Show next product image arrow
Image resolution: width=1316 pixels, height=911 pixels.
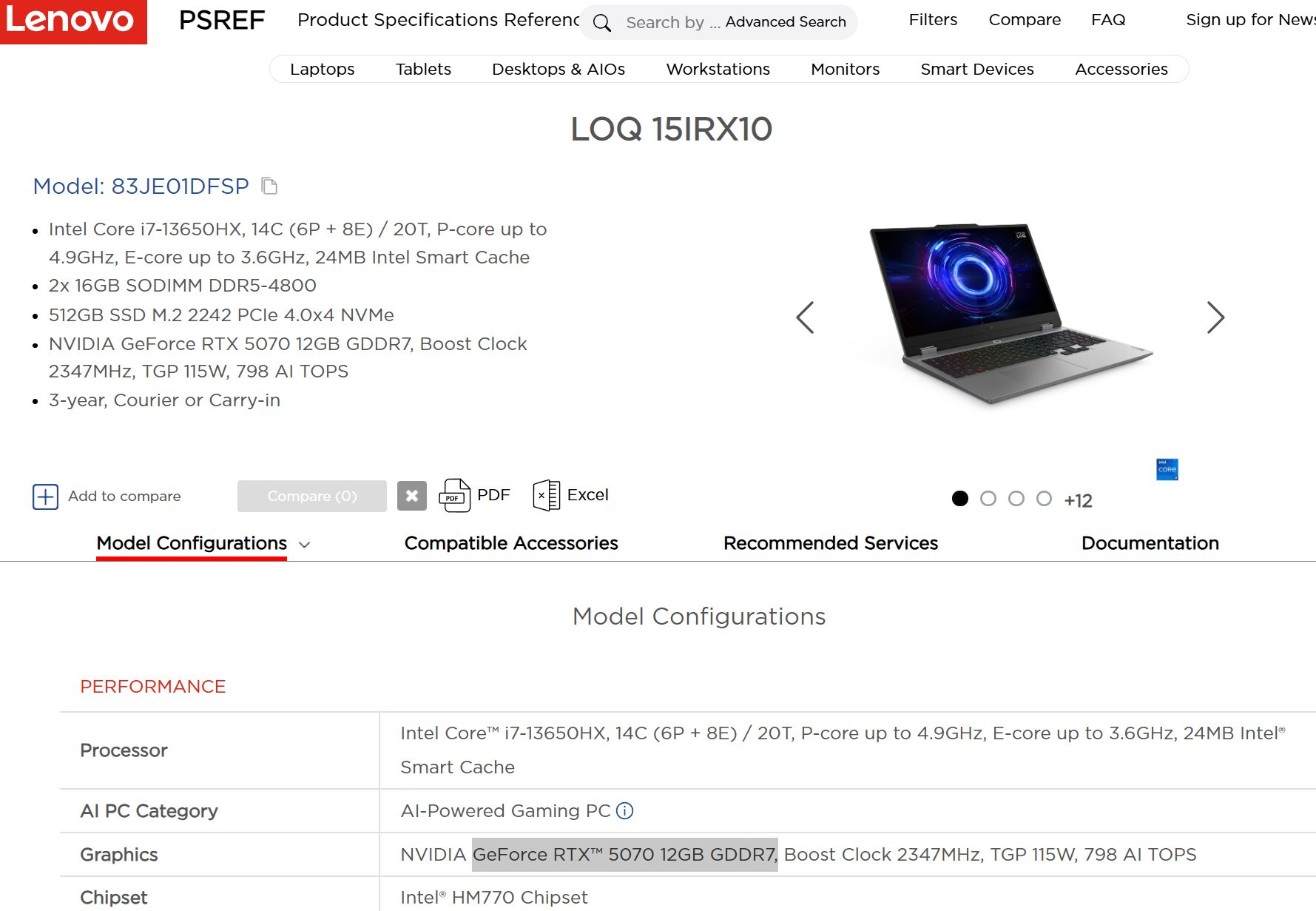1215,317
